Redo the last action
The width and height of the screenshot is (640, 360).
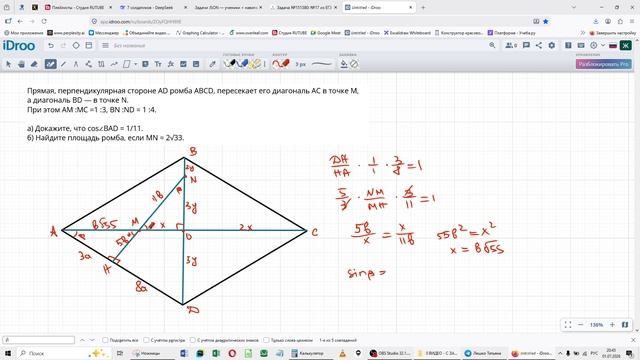coord(63,46)
